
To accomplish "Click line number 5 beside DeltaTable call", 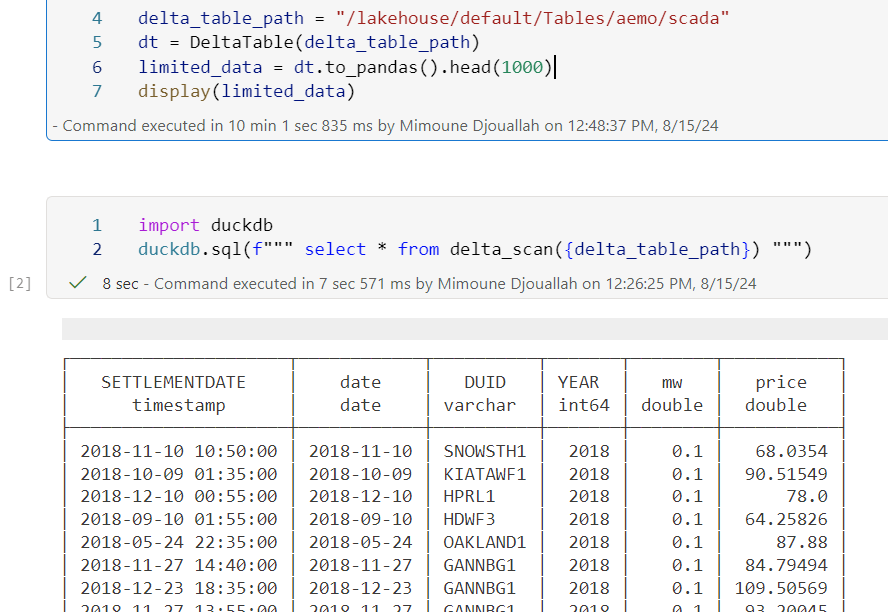I will coord(97,42).
